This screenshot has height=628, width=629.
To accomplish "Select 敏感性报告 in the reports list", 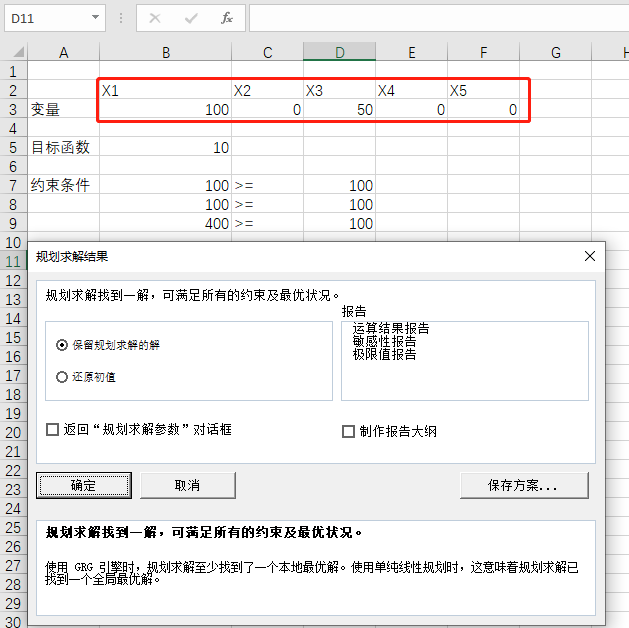I will pos(385,341).
